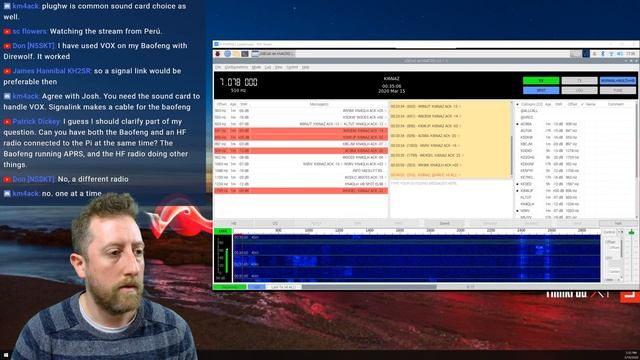Open the File menu in JS8Call

218,67
